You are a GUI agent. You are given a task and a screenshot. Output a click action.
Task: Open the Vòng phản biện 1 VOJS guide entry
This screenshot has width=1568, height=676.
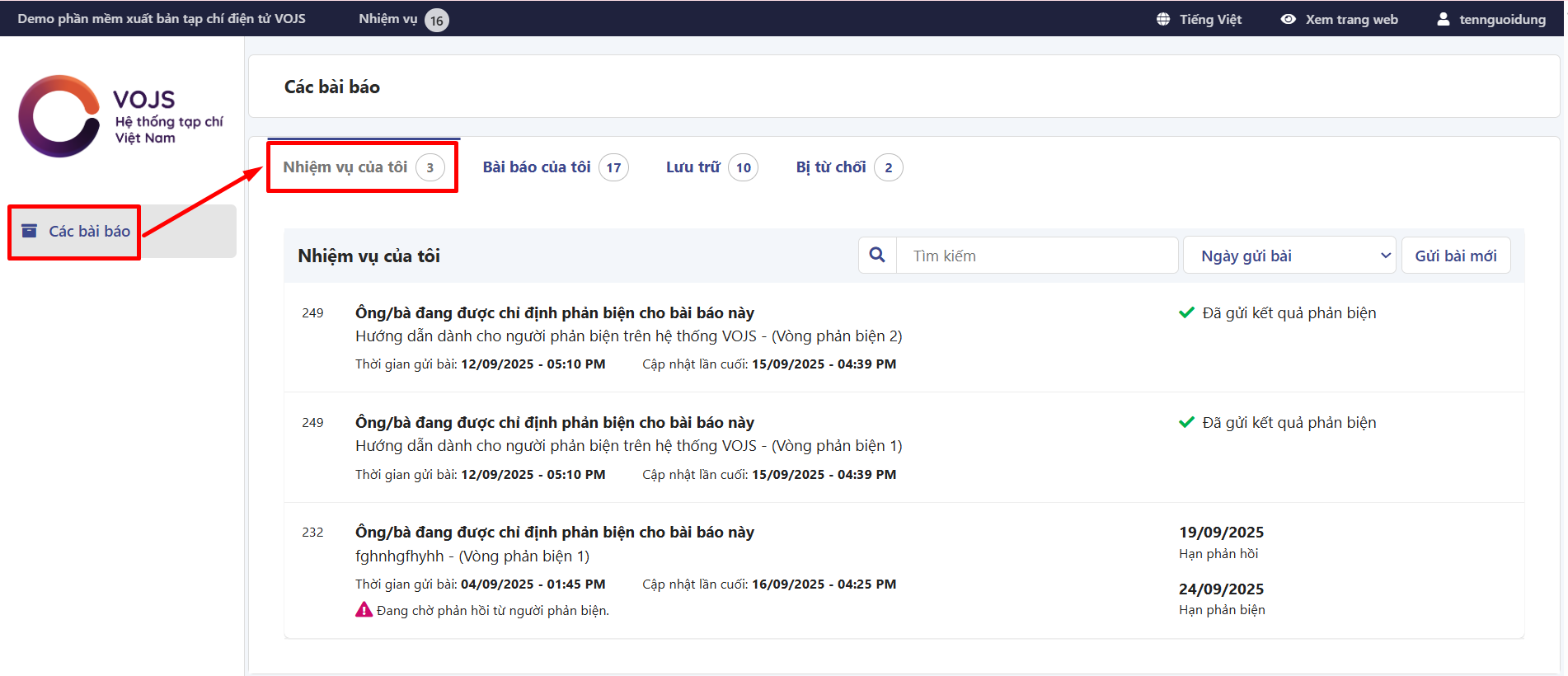628,446
